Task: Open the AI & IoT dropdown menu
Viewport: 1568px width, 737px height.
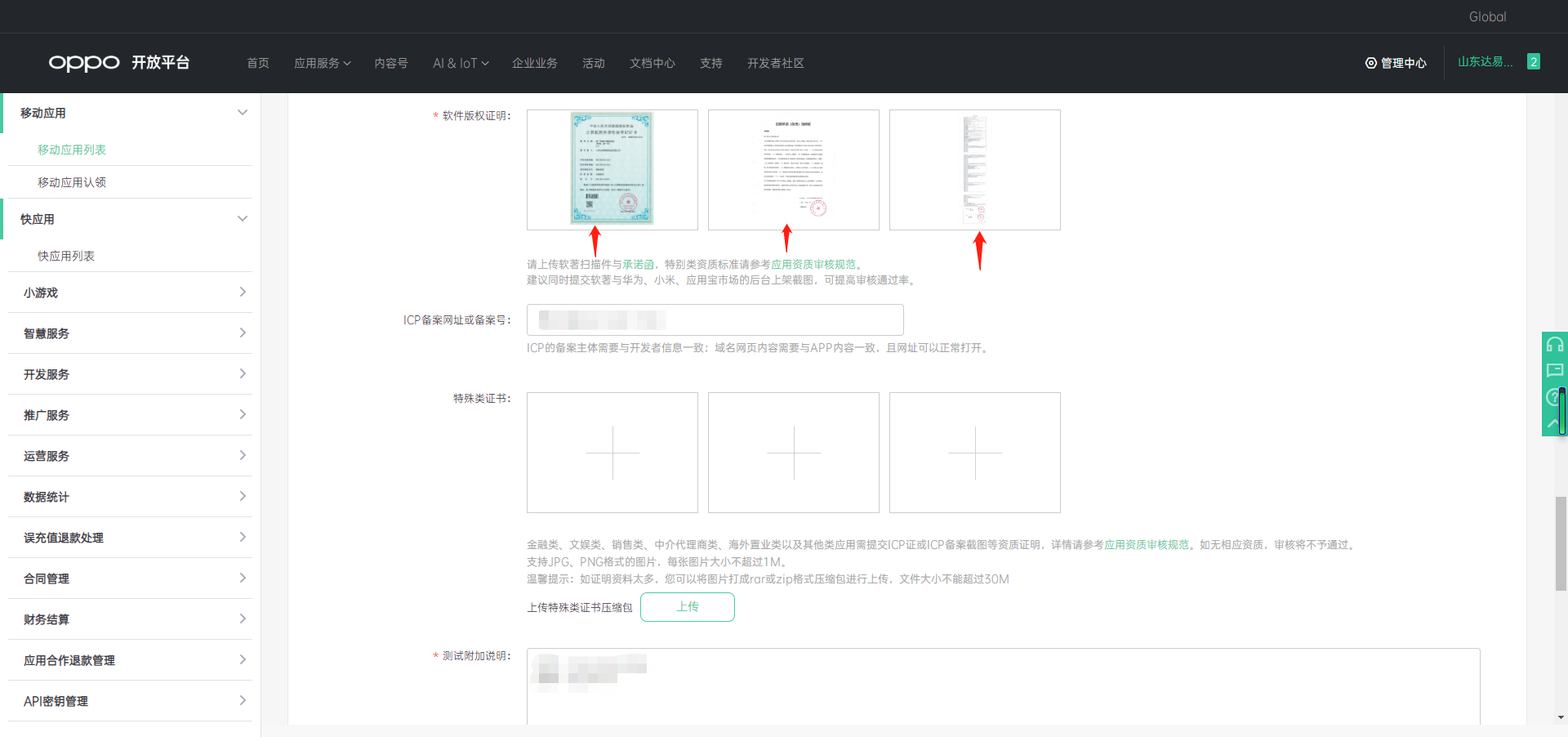Action: (x=461, y=63)
